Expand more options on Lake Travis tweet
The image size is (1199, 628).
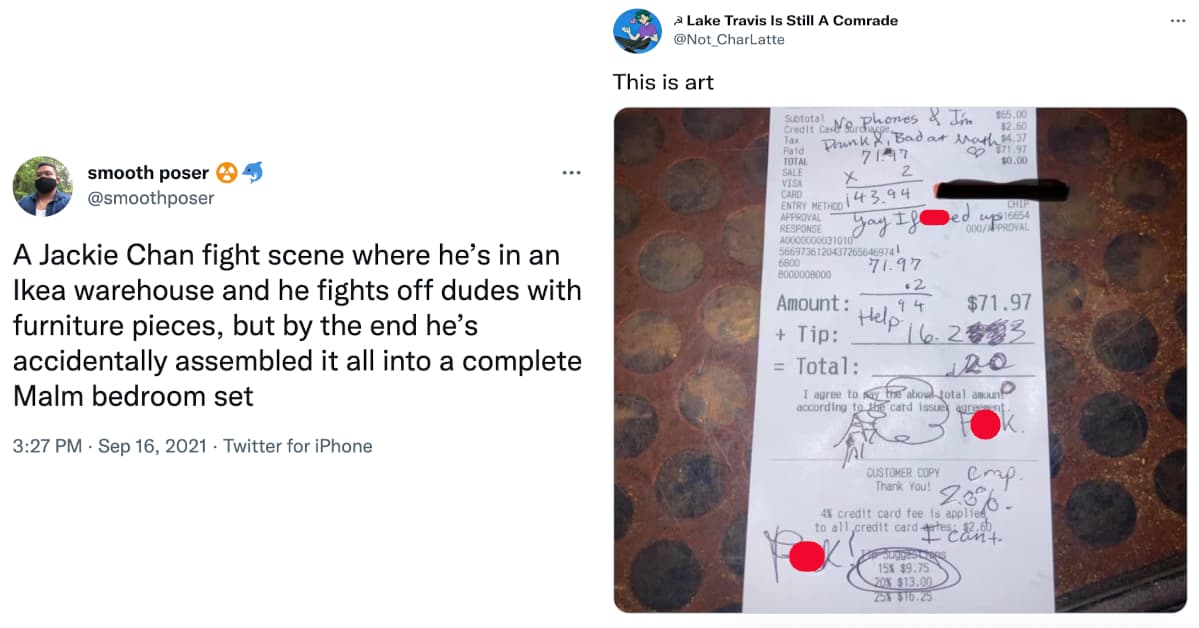pyautogui.click(x=1177, y=20)
